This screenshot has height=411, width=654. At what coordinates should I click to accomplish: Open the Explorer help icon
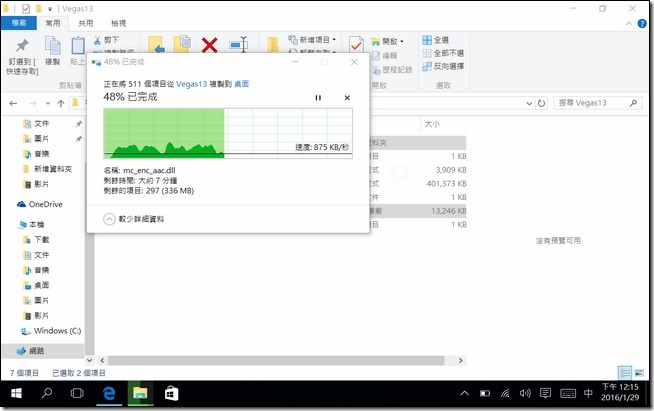[x=642, y=24]
